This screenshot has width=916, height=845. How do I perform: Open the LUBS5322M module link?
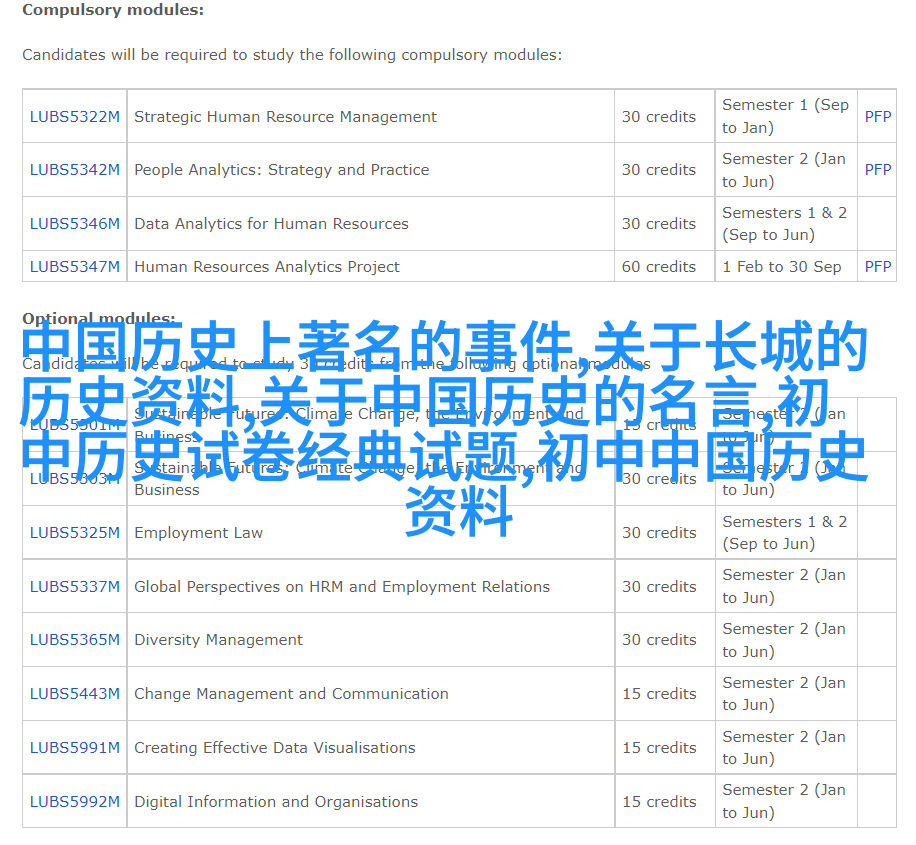(x=74, y=117)
